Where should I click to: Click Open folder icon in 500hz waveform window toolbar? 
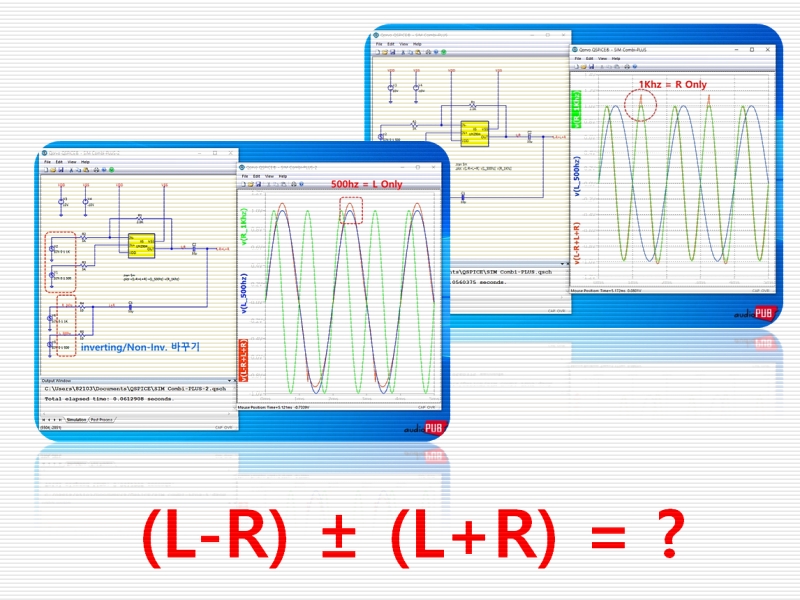(x=250, y=183)
